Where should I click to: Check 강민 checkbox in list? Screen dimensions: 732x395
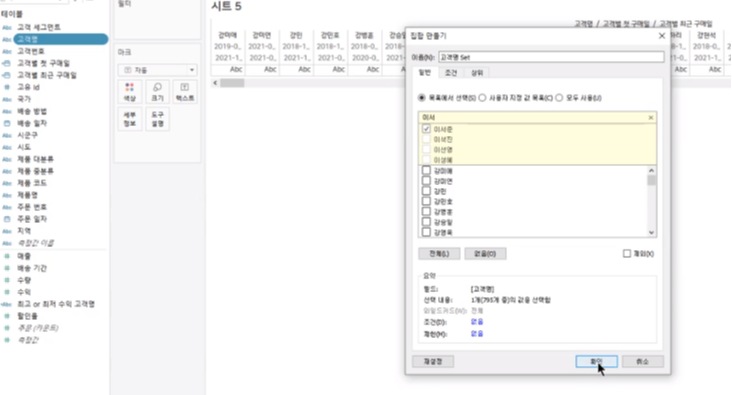(426, 191)
